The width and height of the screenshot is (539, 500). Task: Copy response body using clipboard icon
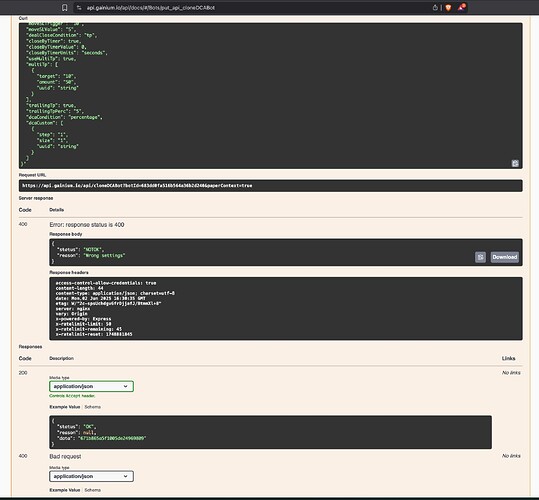(480, 257)
